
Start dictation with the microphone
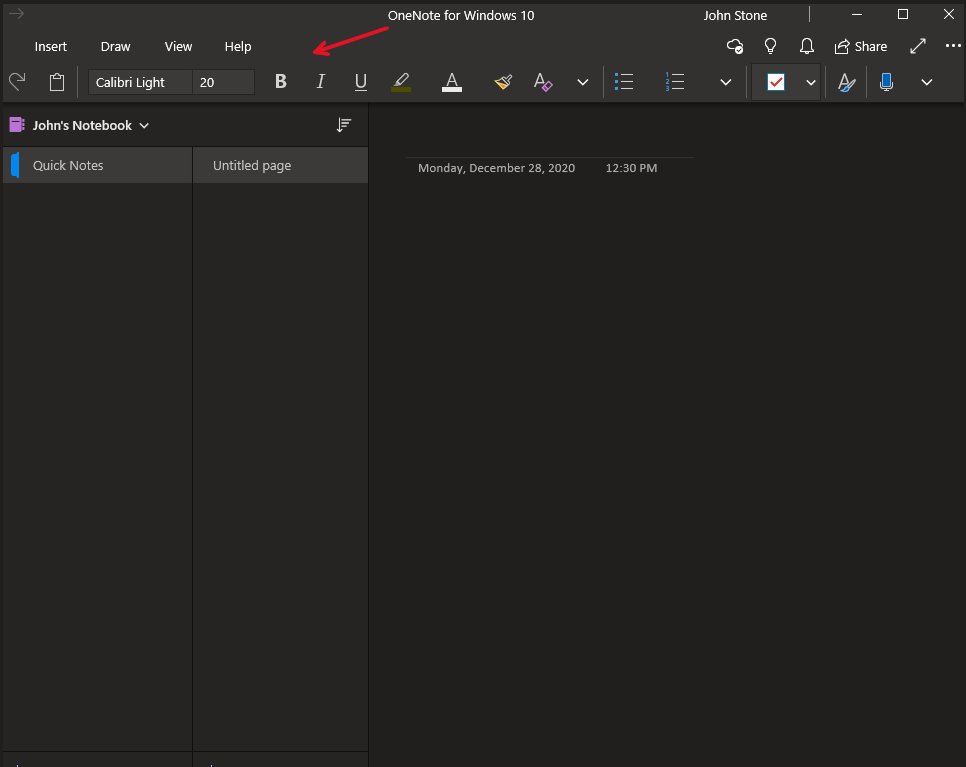pos(886,82)
